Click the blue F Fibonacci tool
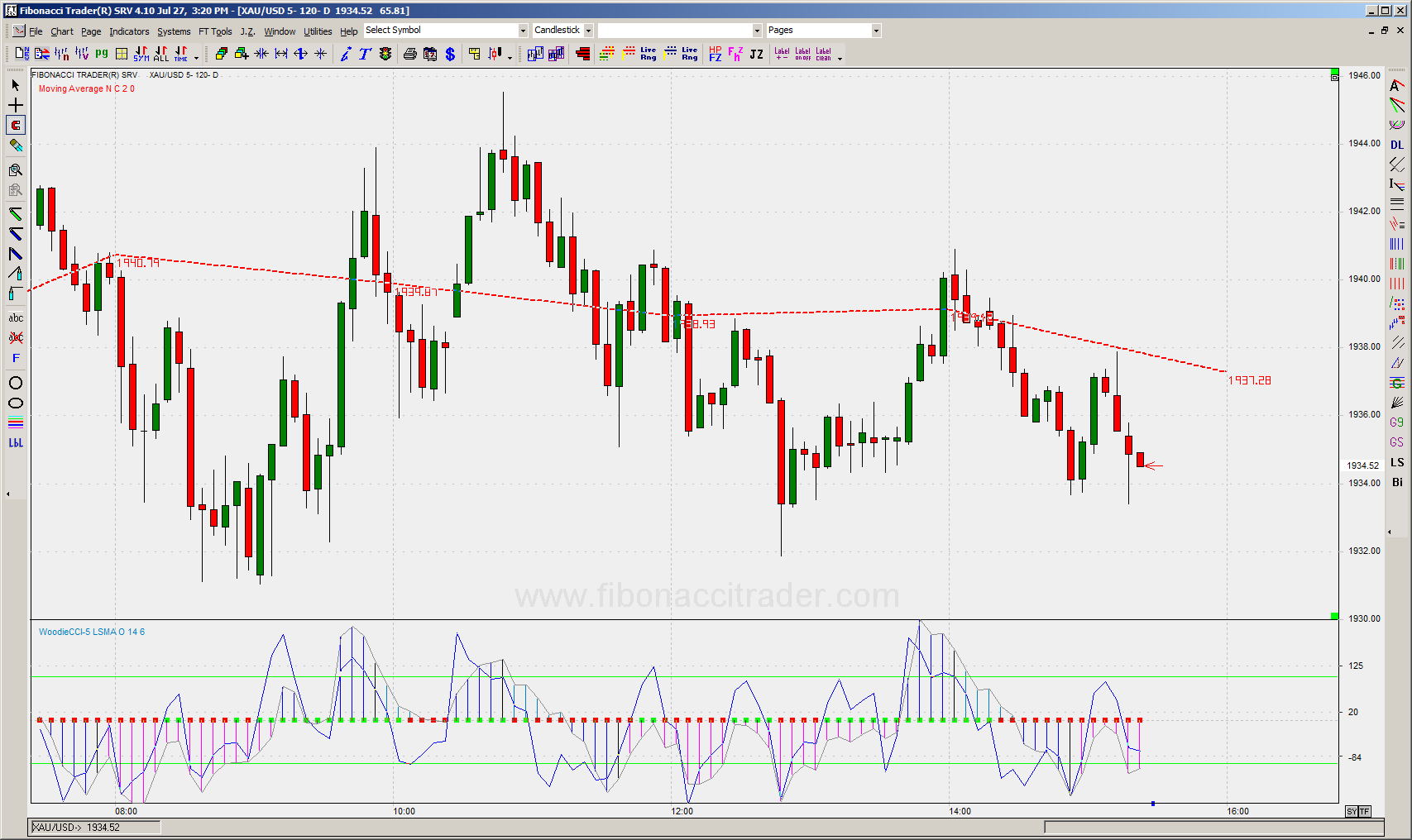 click(15, 358)
